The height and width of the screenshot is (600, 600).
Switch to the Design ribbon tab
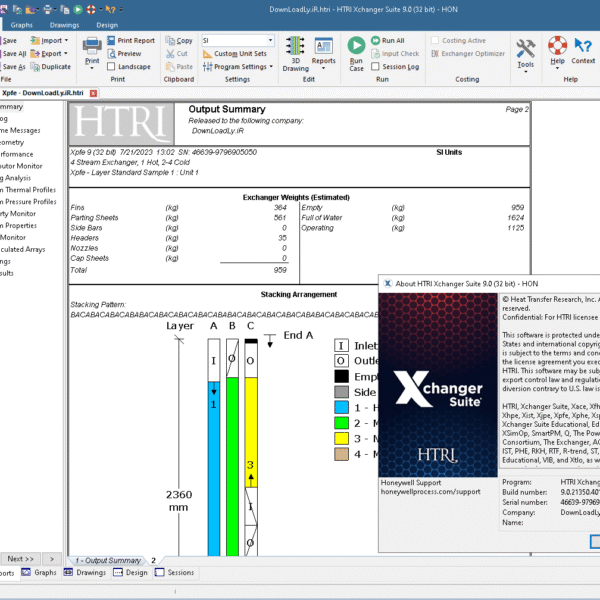(x=107, y=25)
